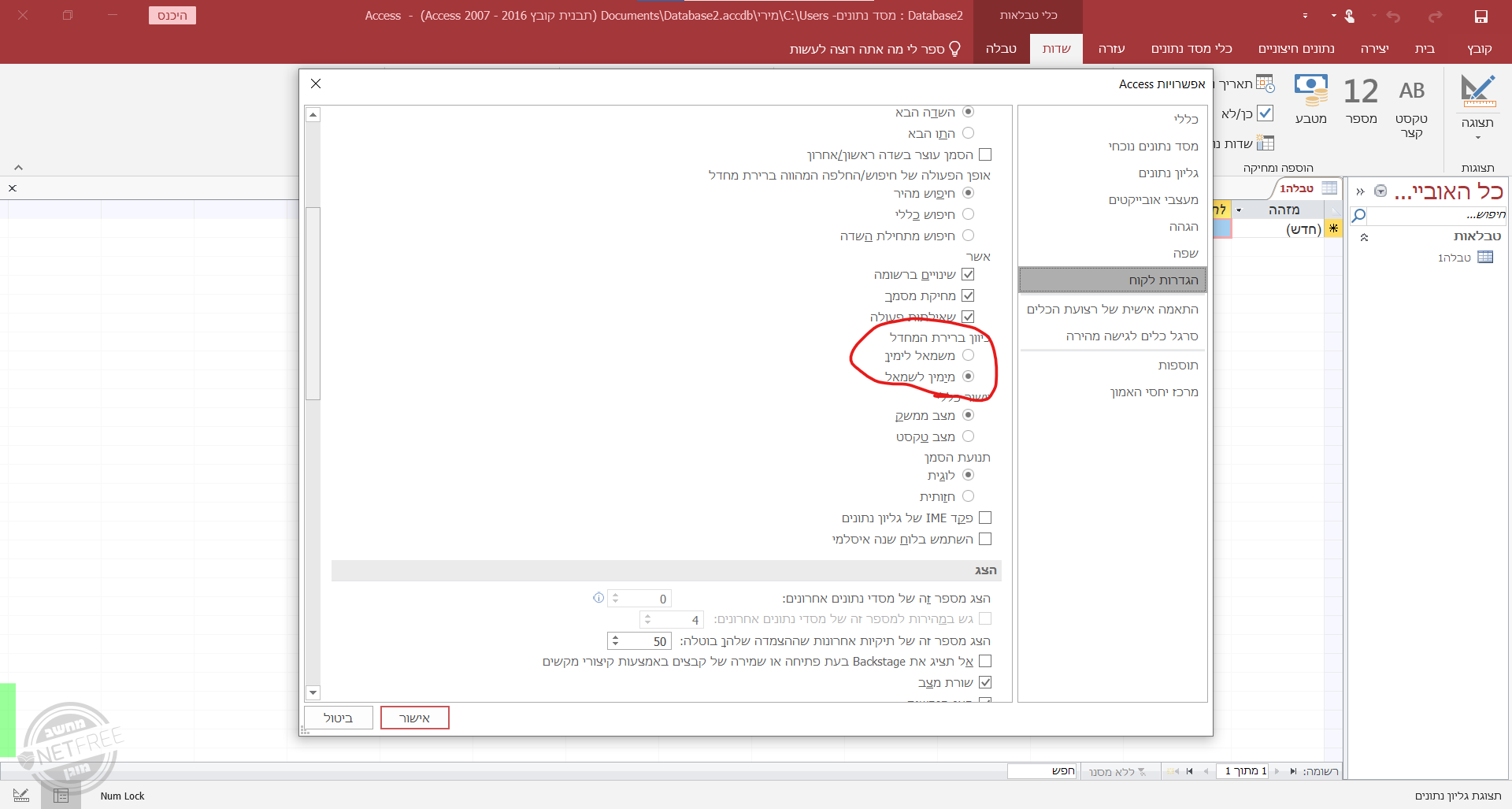Add a Currency (מטבע) field via money icon
Screen dimensions: 1512x809
point(1311,91)
